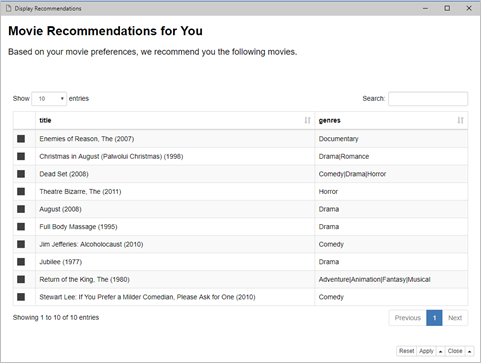Click the document icon in title bar
Viewport: 481px width, 363px height.
point(9,8)
